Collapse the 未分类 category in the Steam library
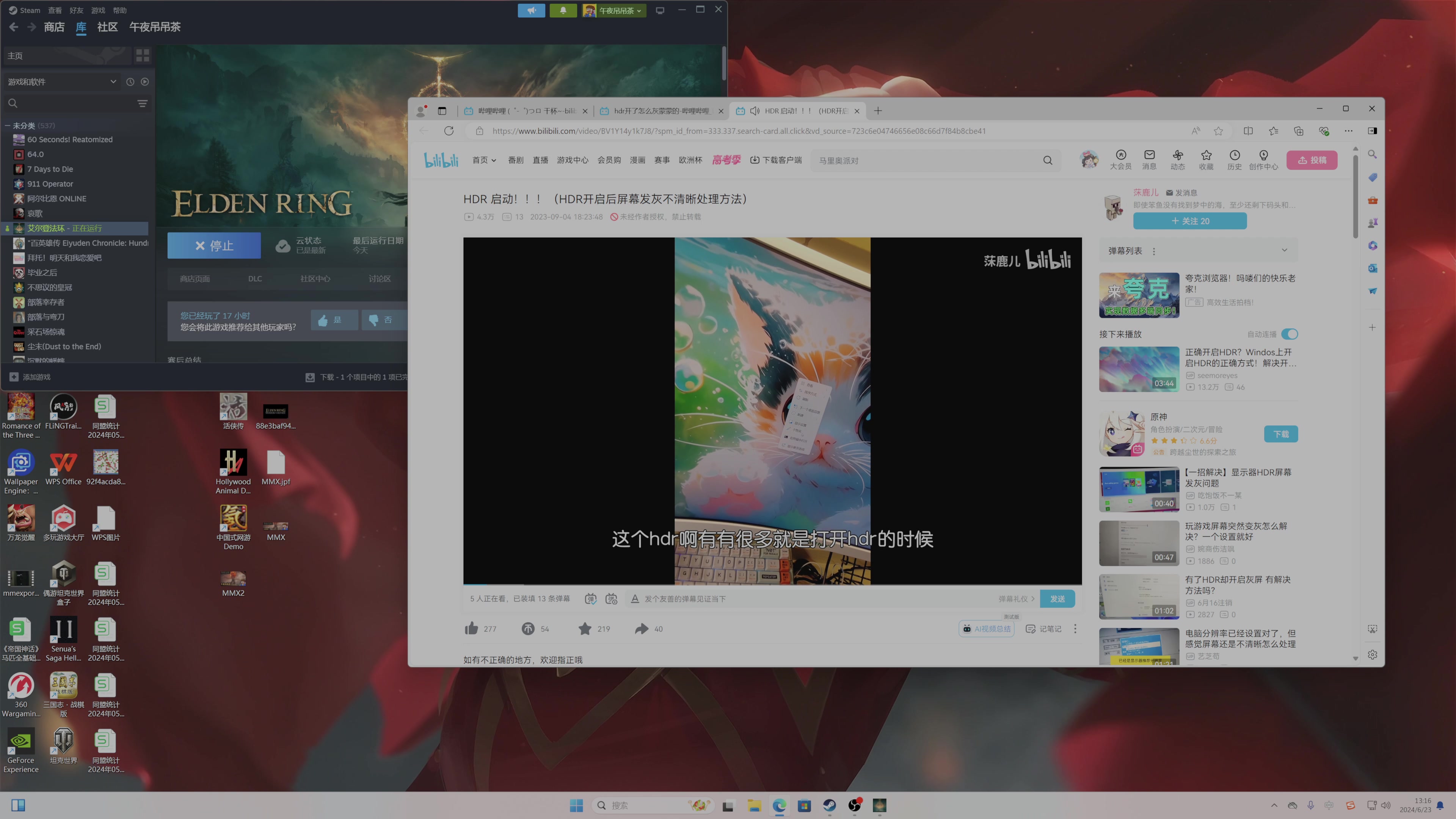1456x819 pixels. pos(7,126)
